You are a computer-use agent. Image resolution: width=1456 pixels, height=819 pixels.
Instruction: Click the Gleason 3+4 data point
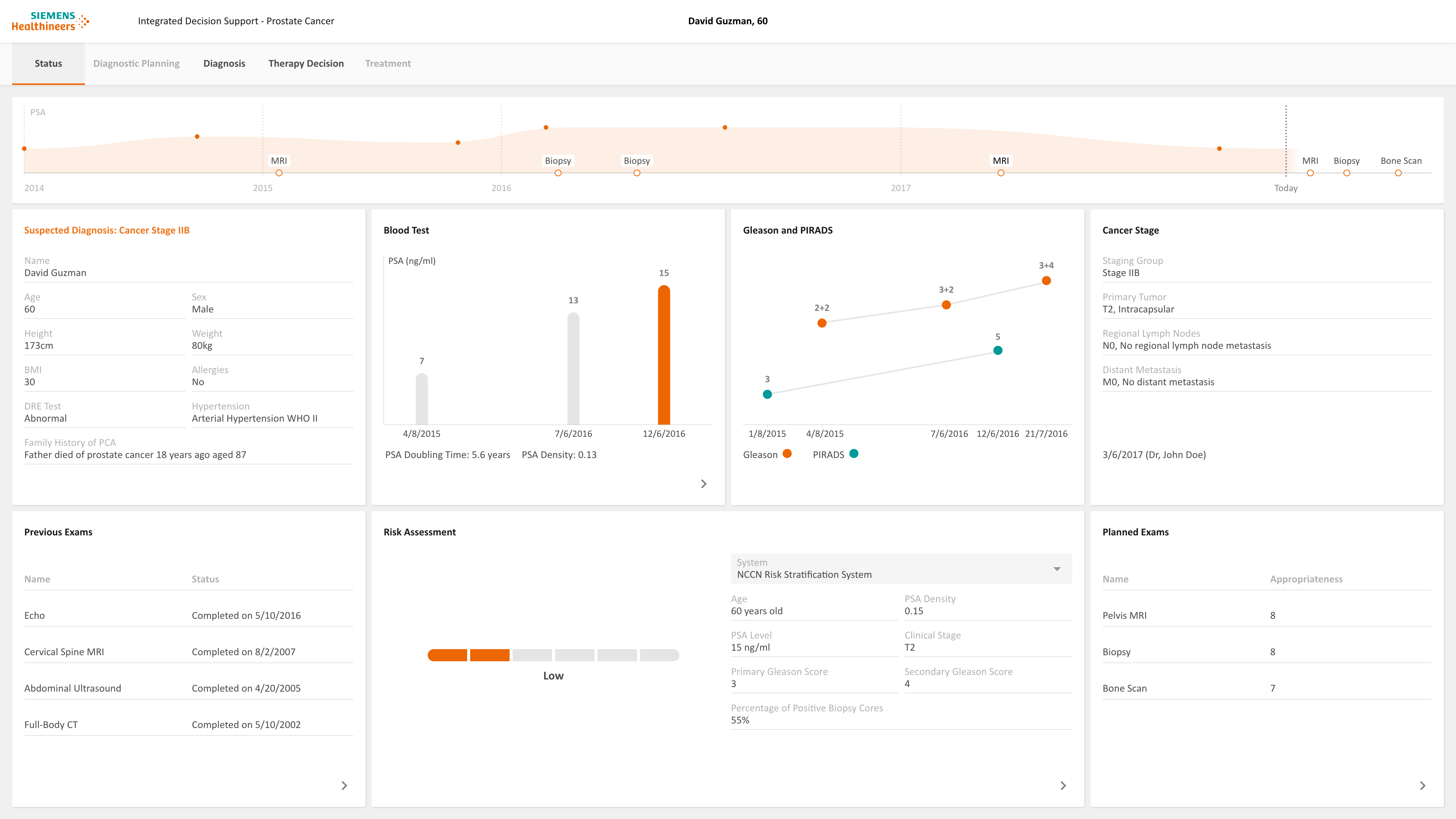click(1046, 280)
